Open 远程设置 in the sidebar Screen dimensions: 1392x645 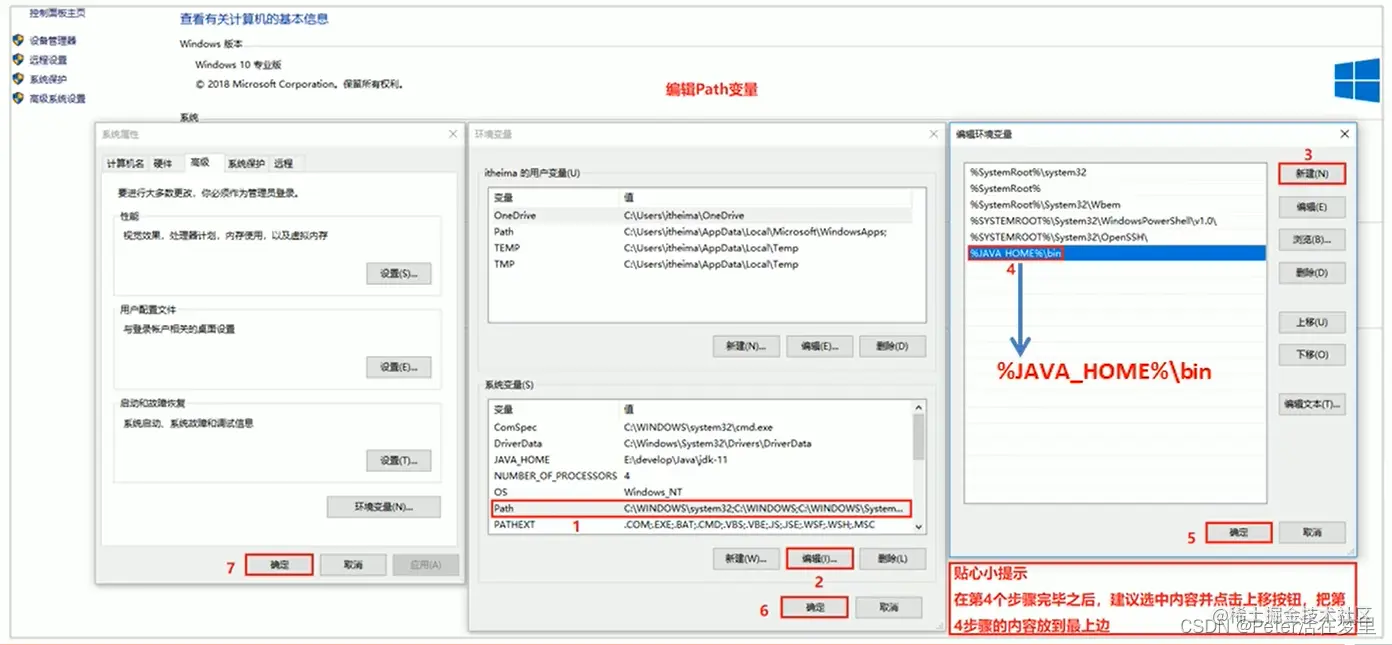pyautogui.click(x=48, y=60)
